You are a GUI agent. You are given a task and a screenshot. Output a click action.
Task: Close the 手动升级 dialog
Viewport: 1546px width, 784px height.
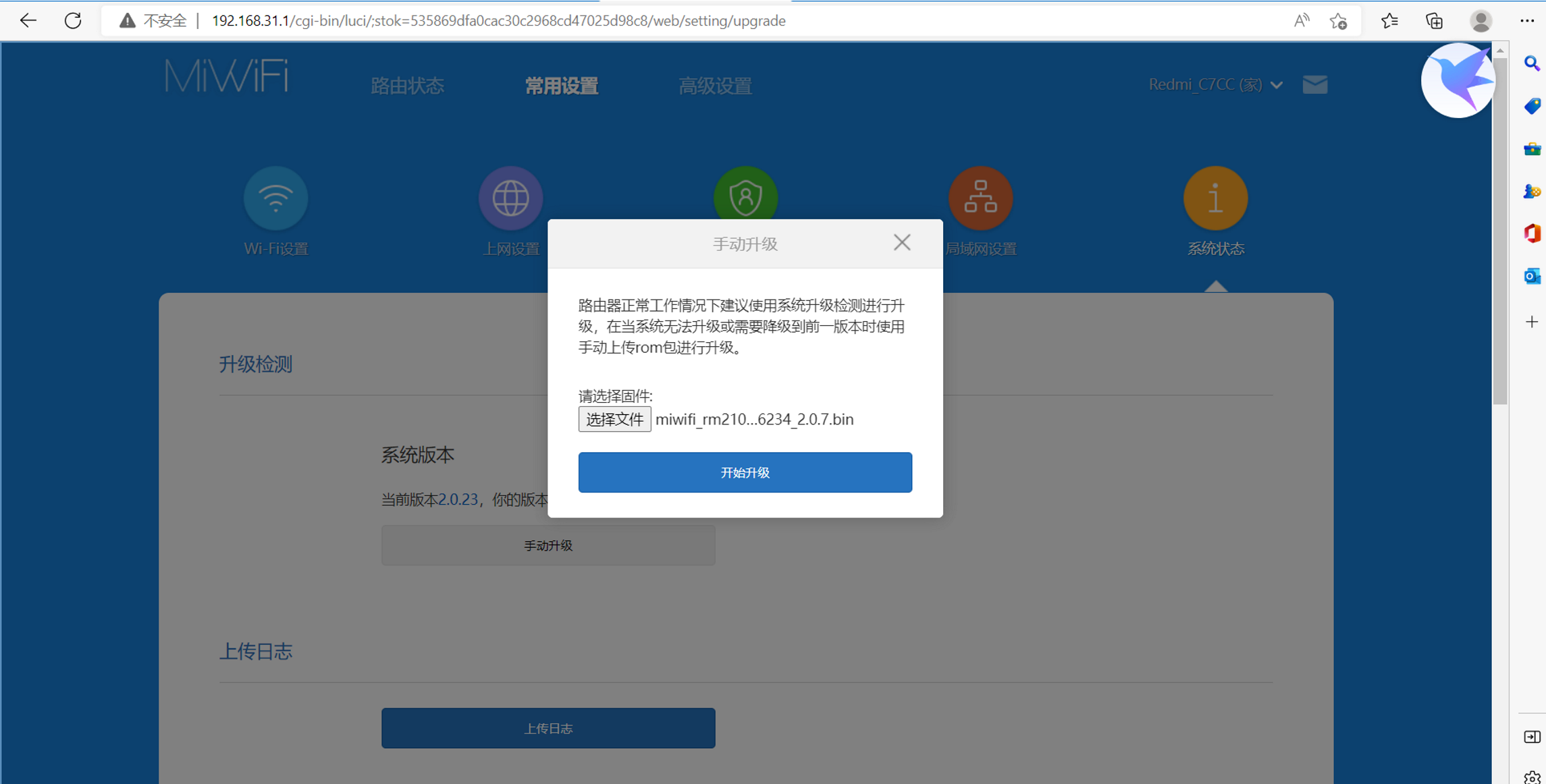pos(902,243)
